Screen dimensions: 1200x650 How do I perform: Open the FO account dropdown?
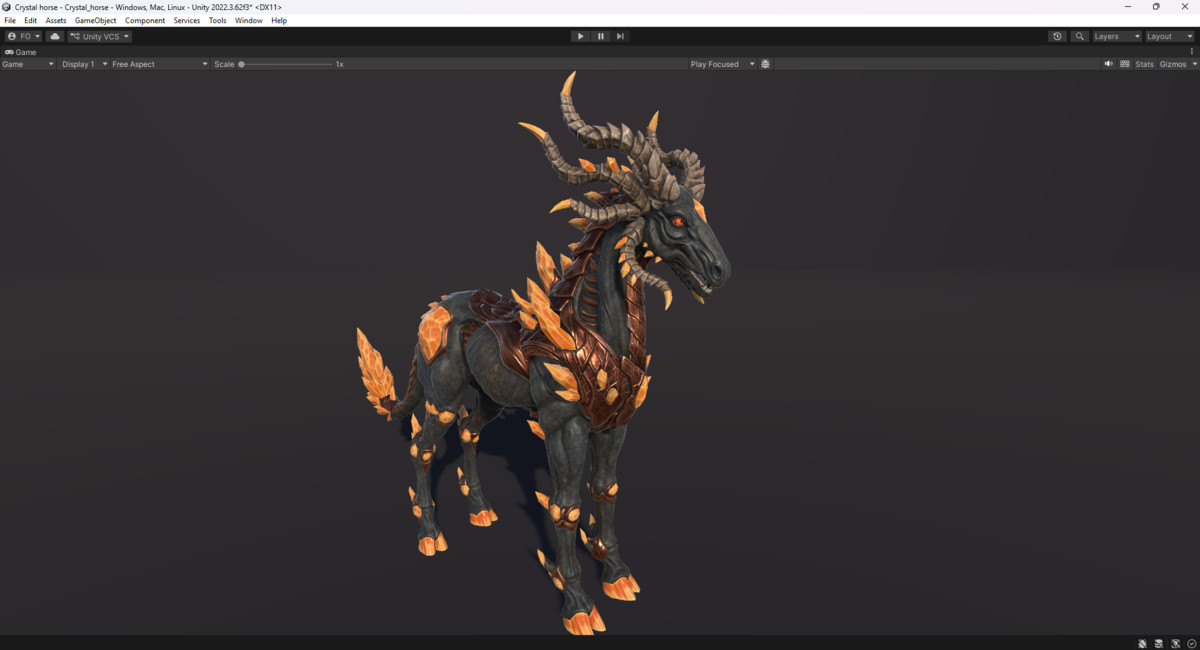24,36
